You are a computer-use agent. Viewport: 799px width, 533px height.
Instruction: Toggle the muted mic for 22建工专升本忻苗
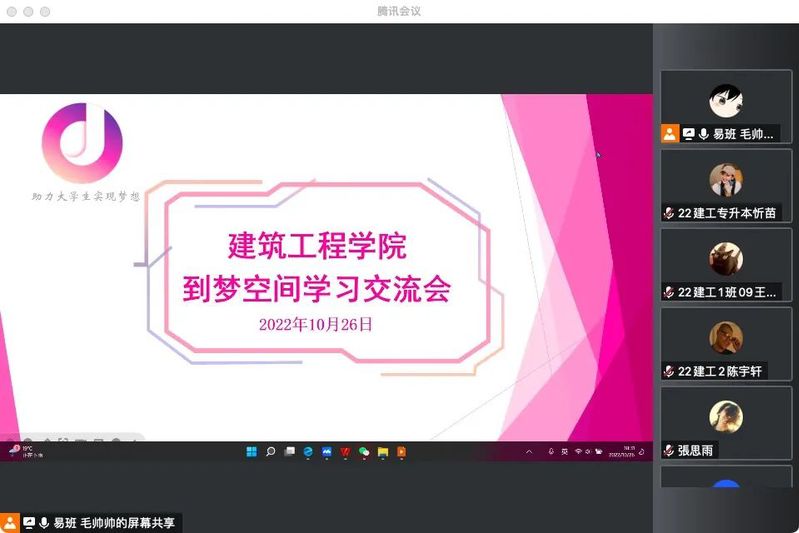(x=669, y=213)
